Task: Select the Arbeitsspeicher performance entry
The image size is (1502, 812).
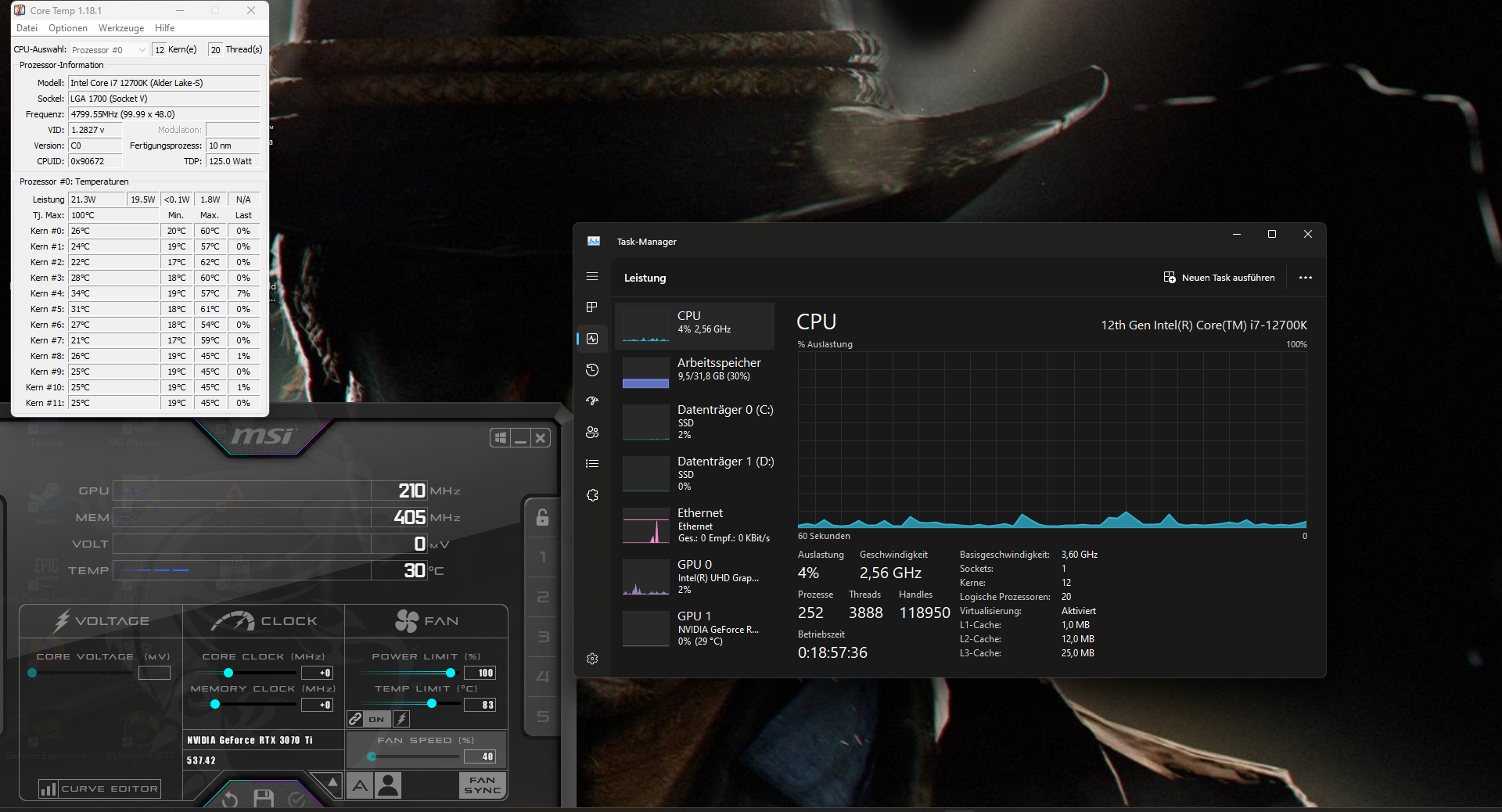Action: tap(695, 372)
